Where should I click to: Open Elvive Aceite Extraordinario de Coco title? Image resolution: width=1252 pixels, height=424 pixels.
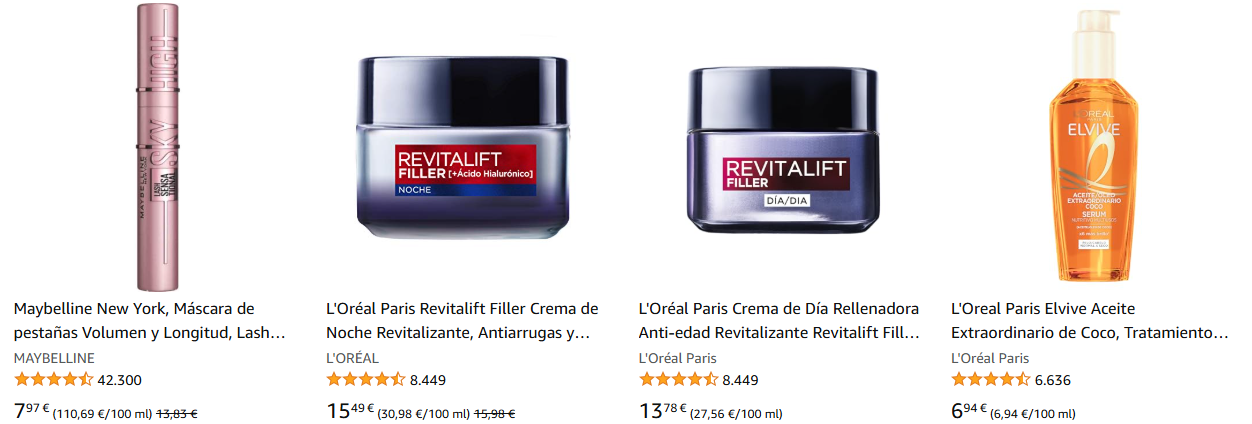click(x=1090, y=320)
